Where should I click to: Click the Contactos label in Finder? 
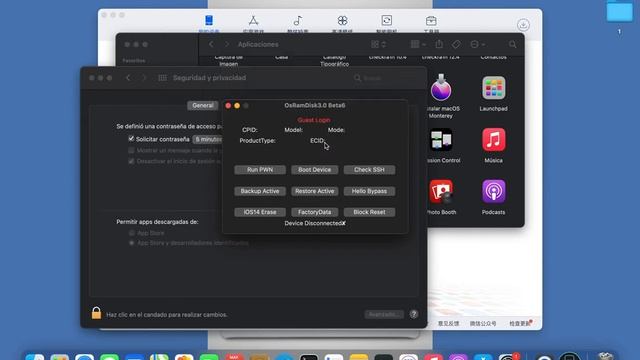point(493,57)
